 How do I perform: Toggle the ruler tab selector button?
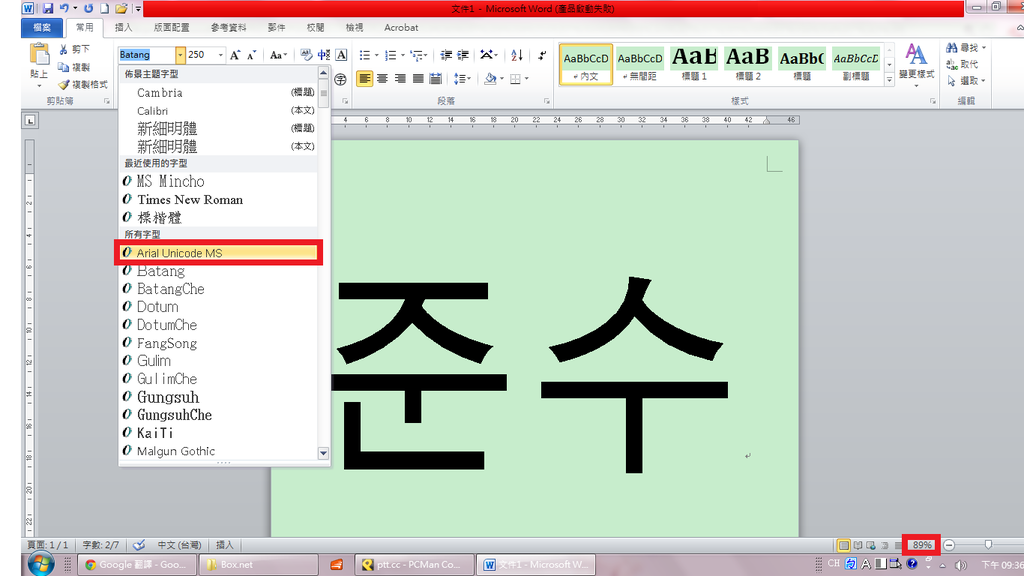[30, 120]
